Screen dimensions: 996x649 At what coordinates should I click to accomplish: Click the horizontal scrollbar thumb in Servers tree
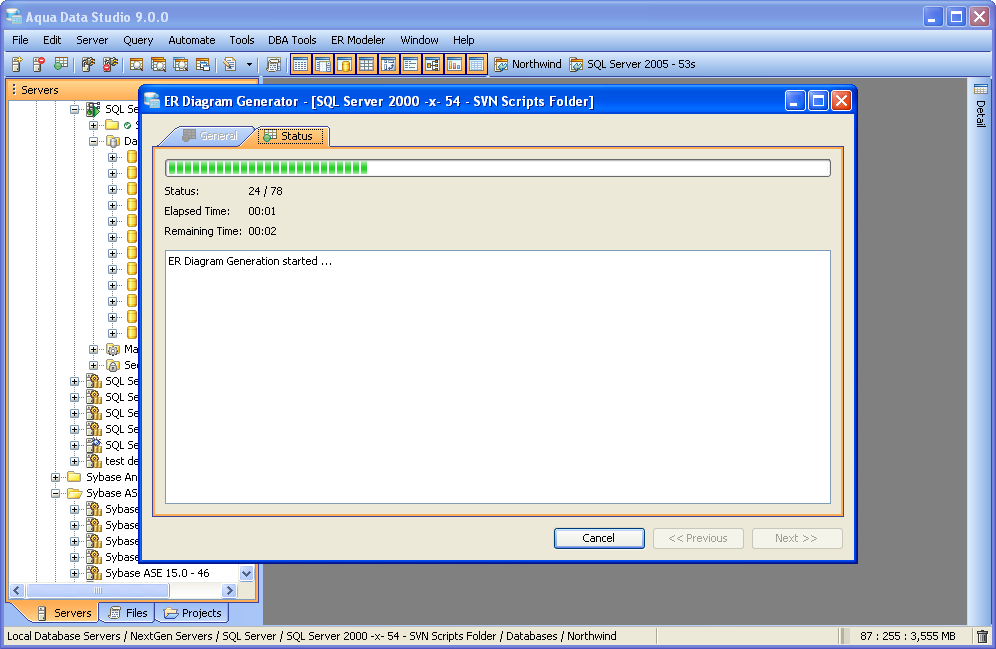(x=98, y=591)
